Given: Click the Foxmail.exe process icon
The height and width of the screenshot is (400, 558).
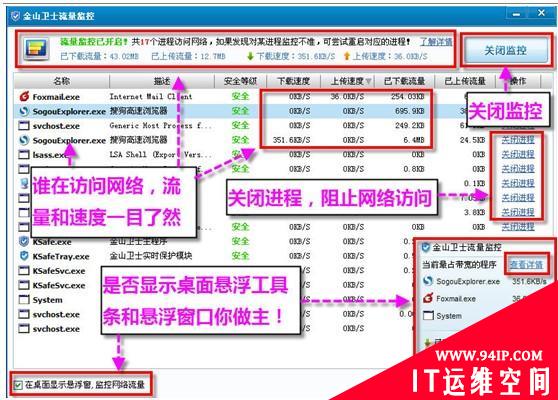Looking at the screenshot, I should tap(24, 96).
